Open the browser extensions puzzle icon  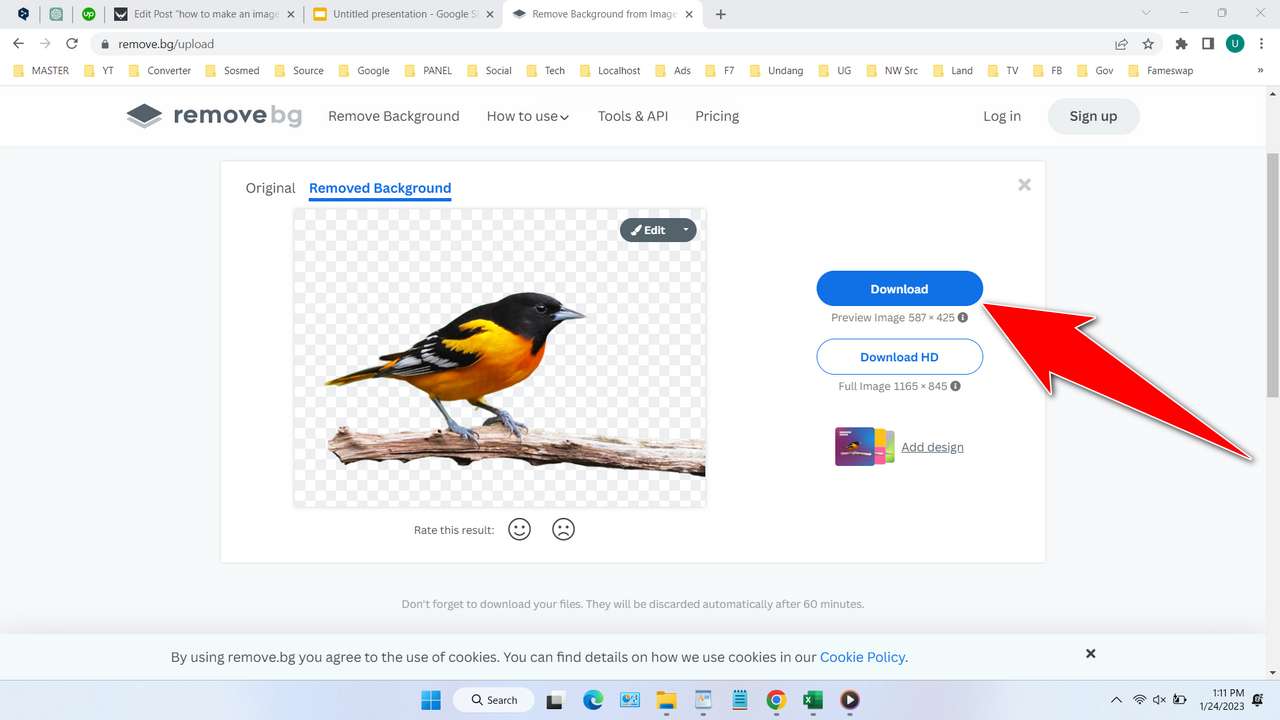[1180, 44]
